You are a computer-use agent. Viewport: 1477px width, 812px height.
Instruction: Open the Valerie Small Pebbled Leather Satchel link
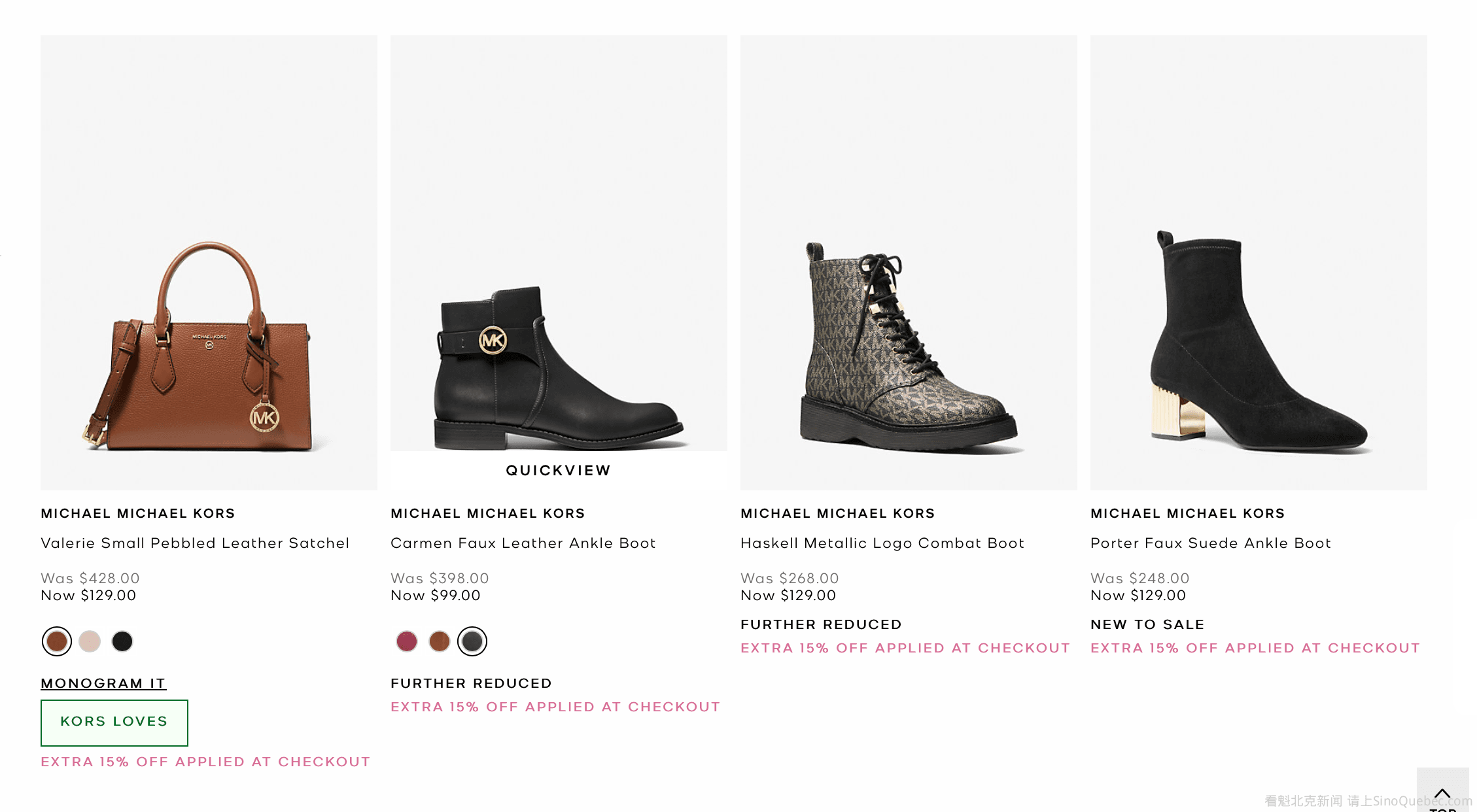pyautogui.click(x=195, y=543)
